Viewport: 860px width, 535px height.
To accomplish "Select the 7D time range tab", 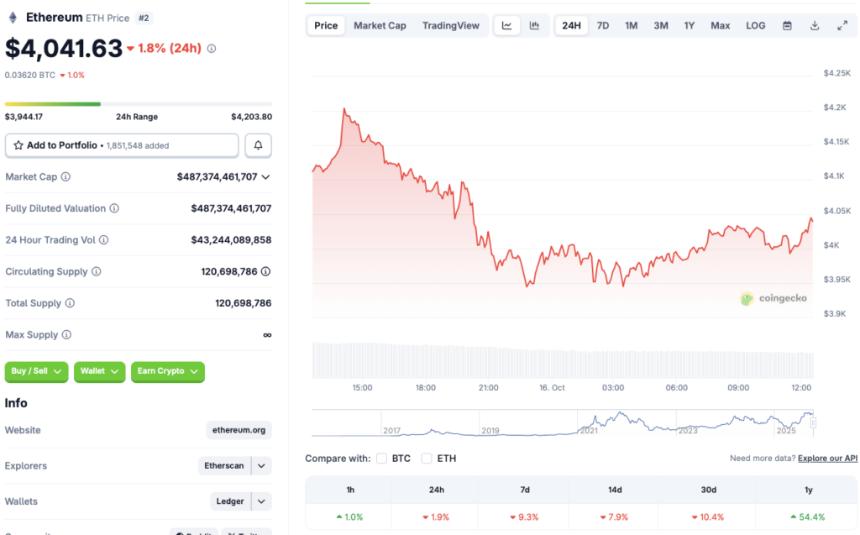I will [x=603, y=25].
